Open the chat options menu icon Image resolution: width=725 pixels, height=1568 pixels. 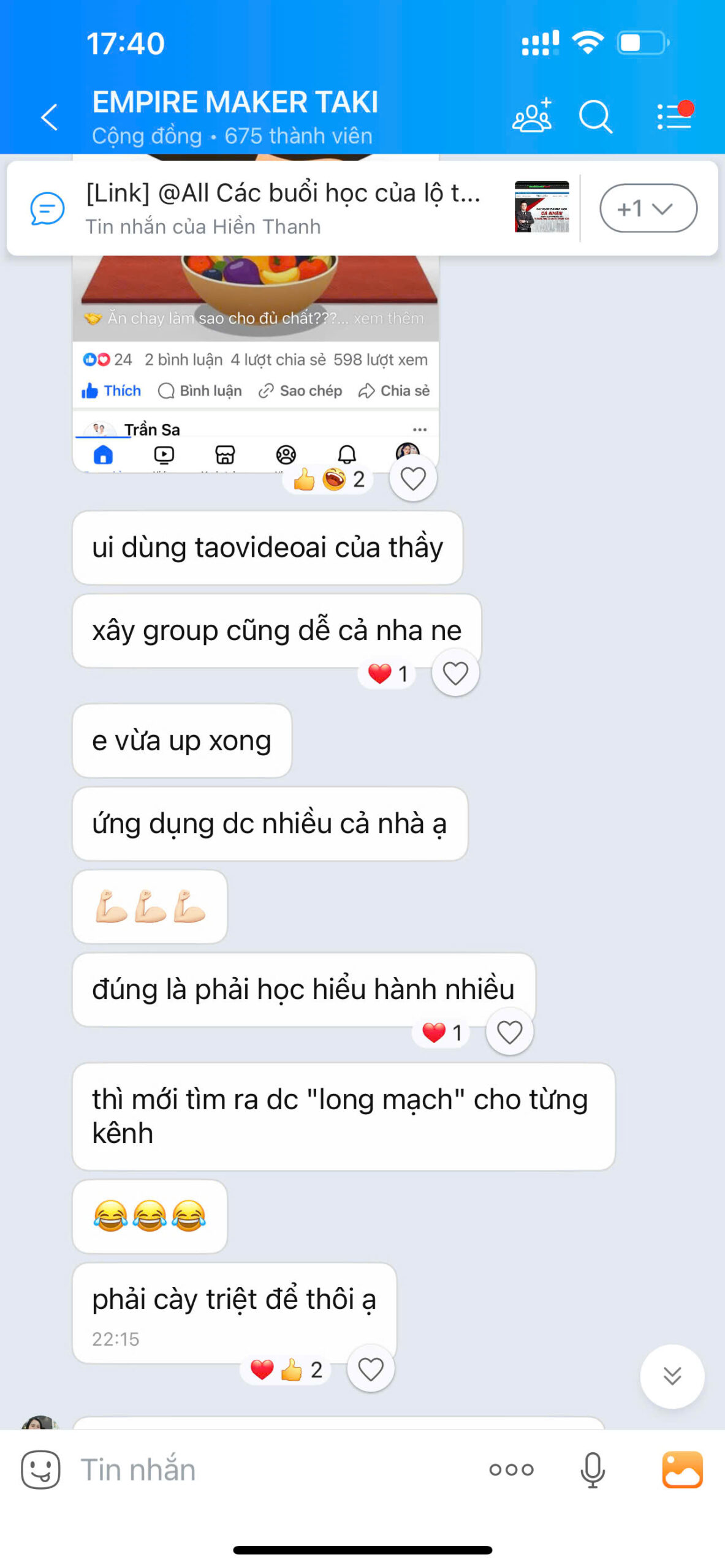[x=674, y=115]
